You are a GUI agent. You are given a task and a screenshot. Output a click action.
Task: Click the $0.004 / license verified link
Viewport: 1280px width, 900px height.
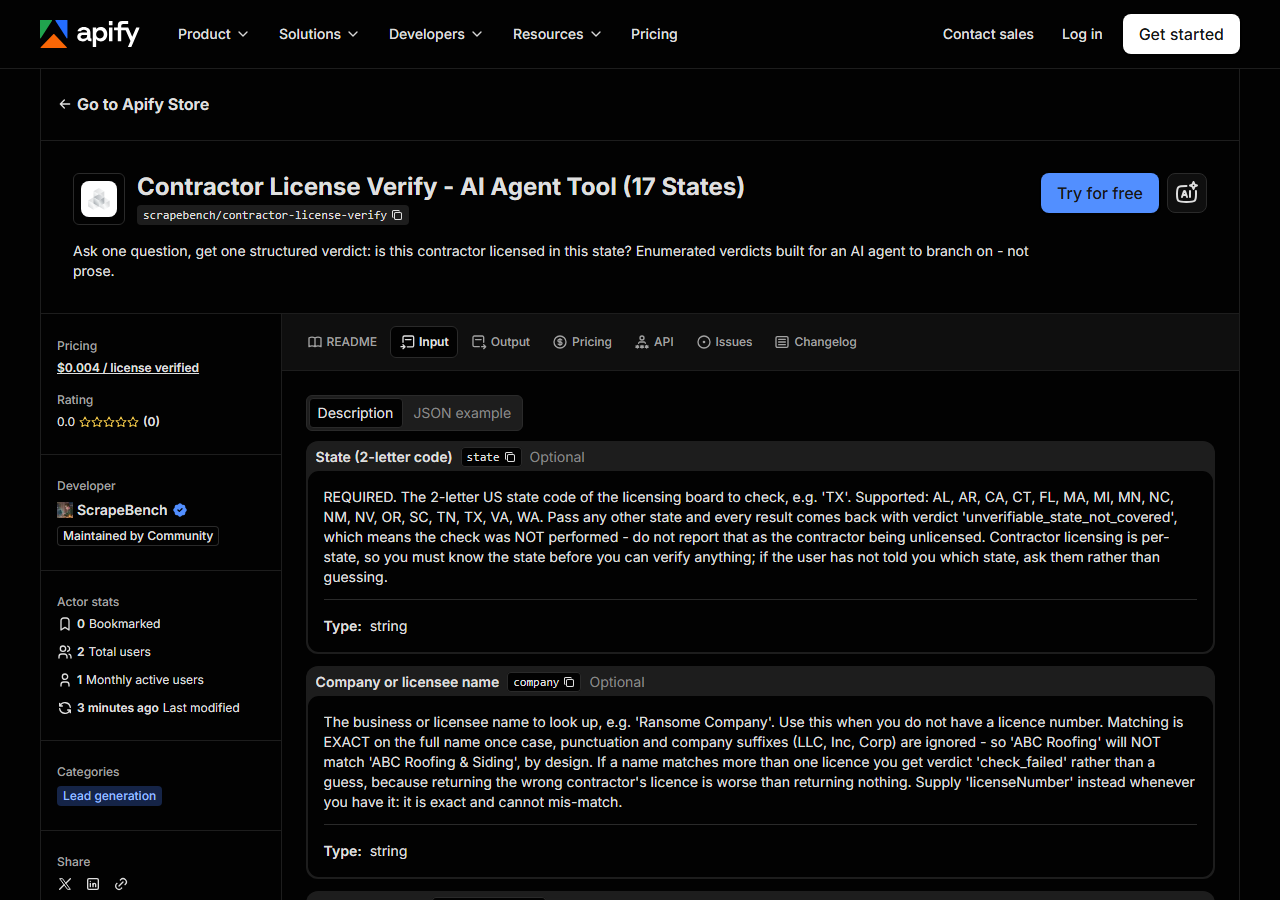click(128, 368)
